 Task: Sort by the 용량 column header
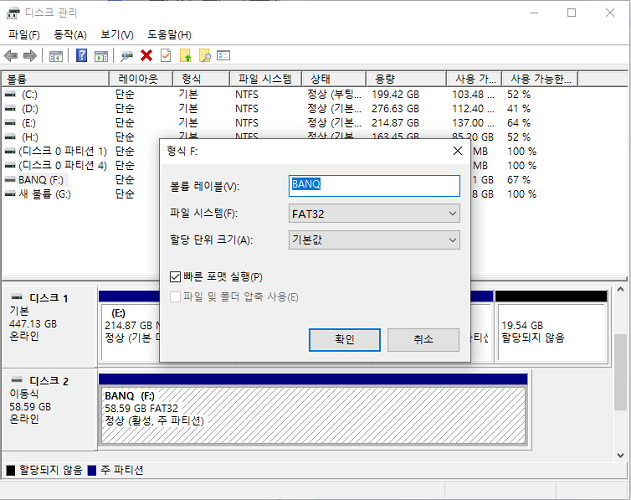tap(406, 79)
